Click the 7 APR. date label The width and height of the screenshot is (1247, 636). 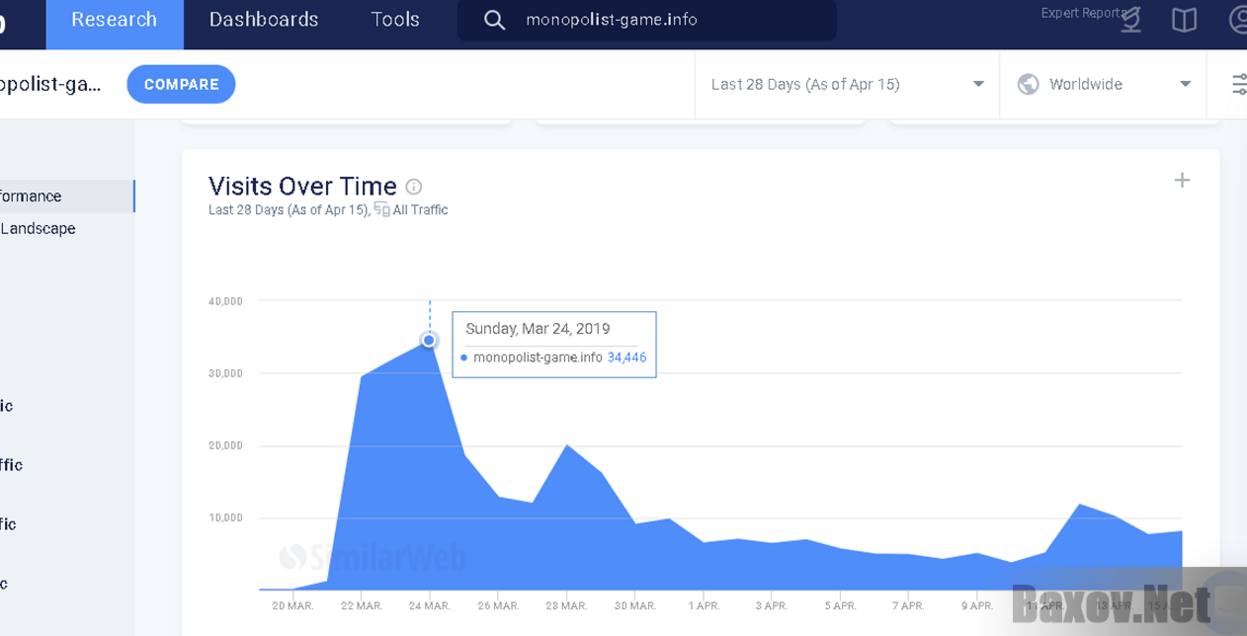(x=908, y=606)
